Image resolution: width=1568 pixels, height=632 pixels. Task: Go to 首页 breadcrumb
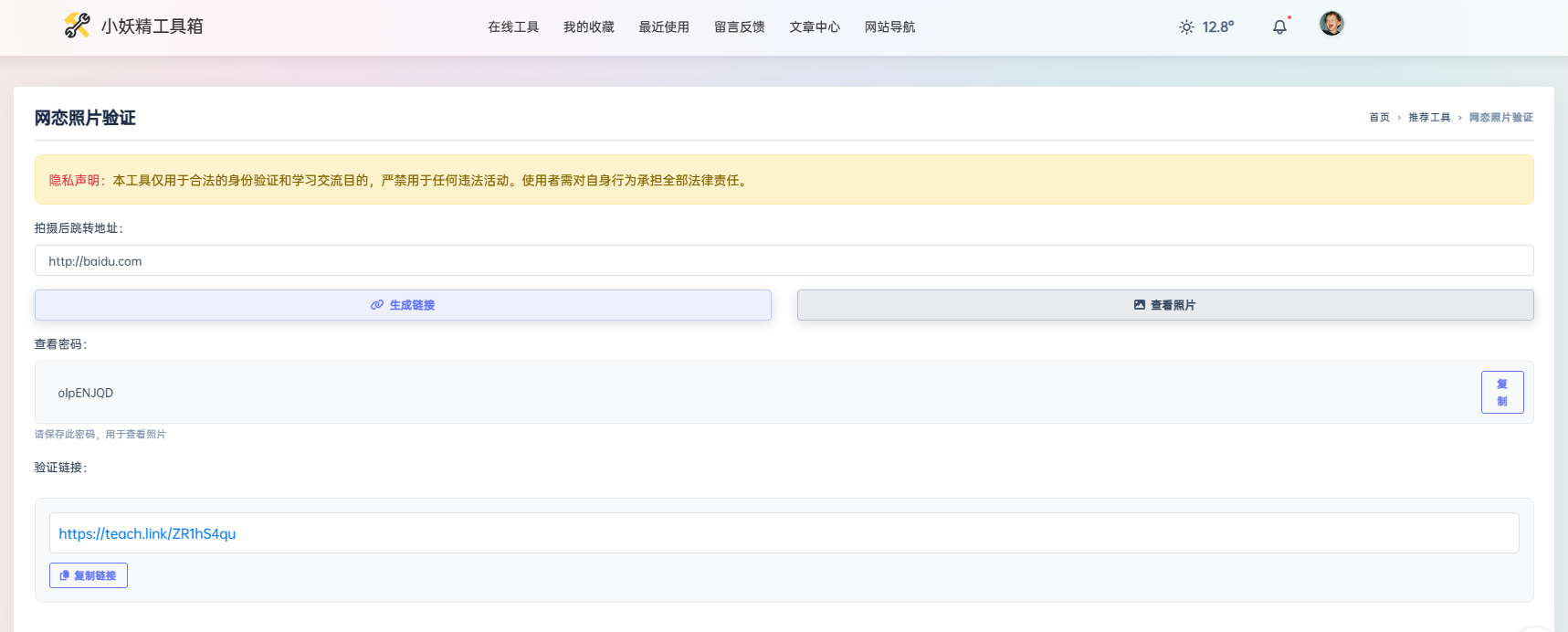pos(1379,118)
